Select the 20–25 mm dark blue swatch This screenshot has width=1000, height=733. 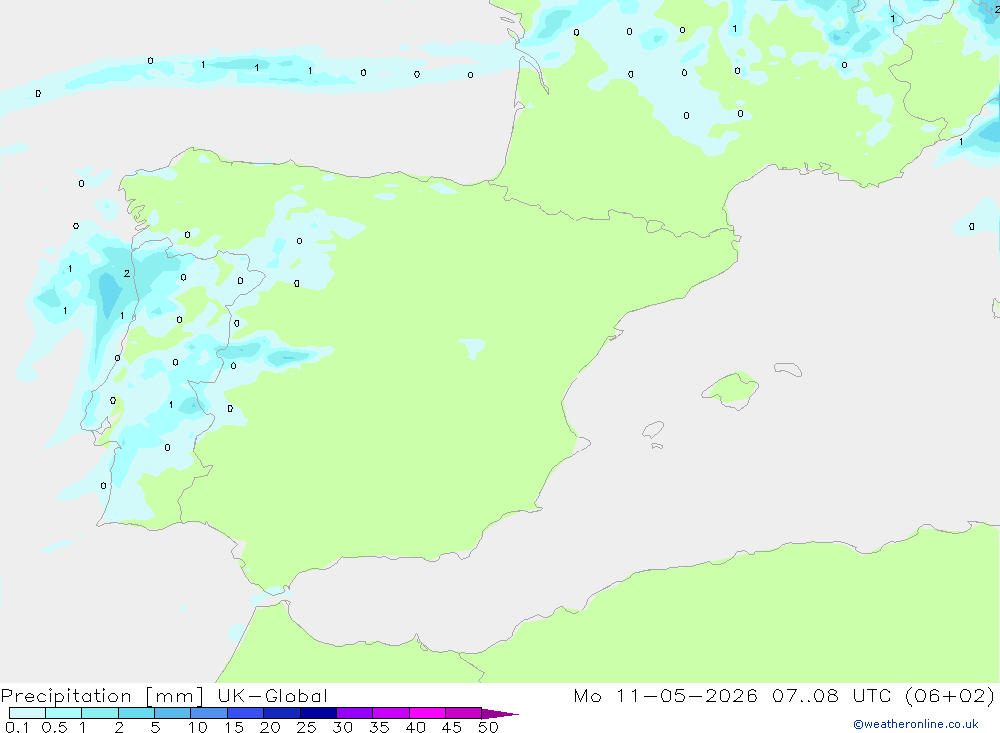(282, 713)
